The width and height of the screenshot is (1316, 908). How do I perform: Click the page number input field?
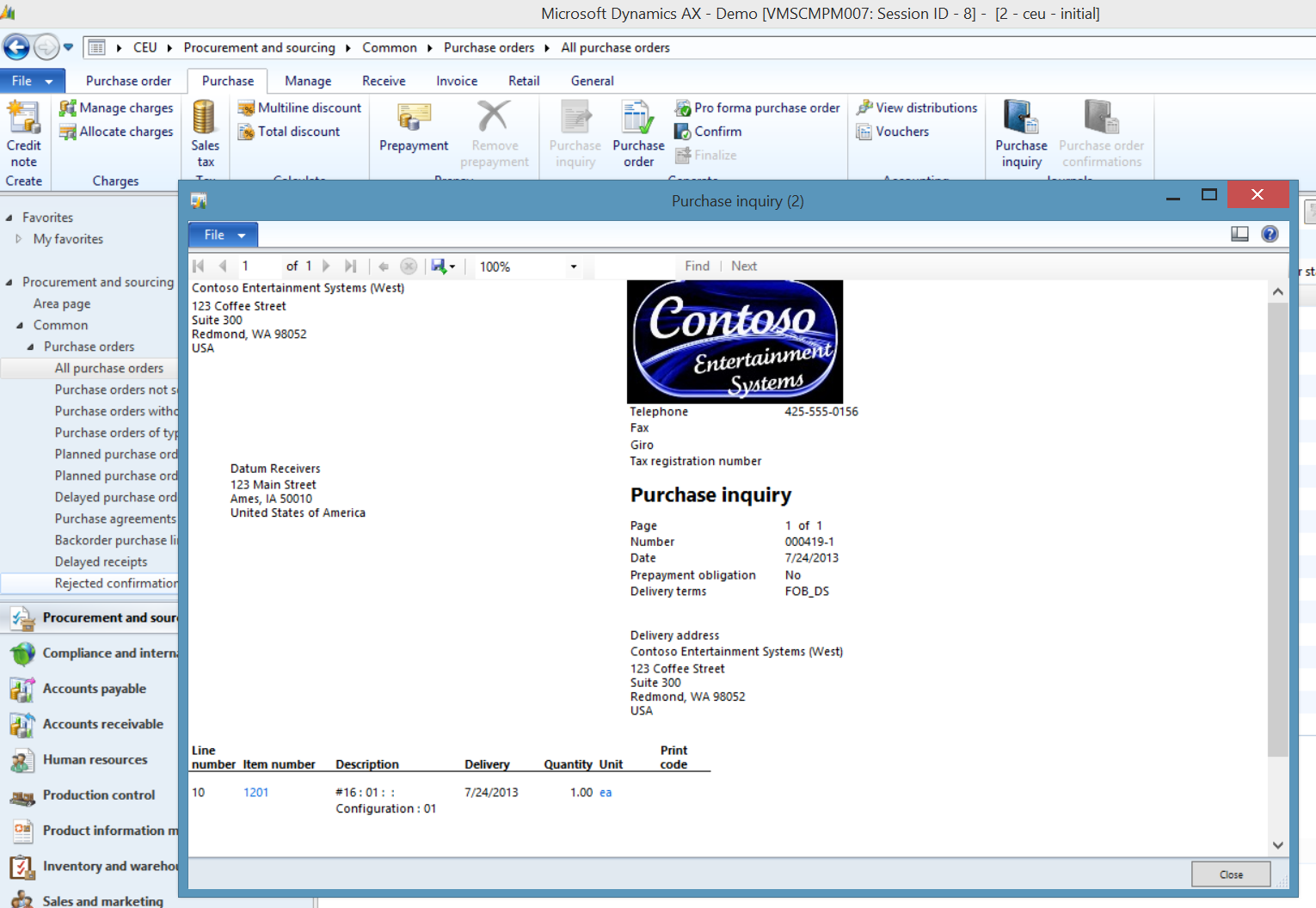coord(257,266)
